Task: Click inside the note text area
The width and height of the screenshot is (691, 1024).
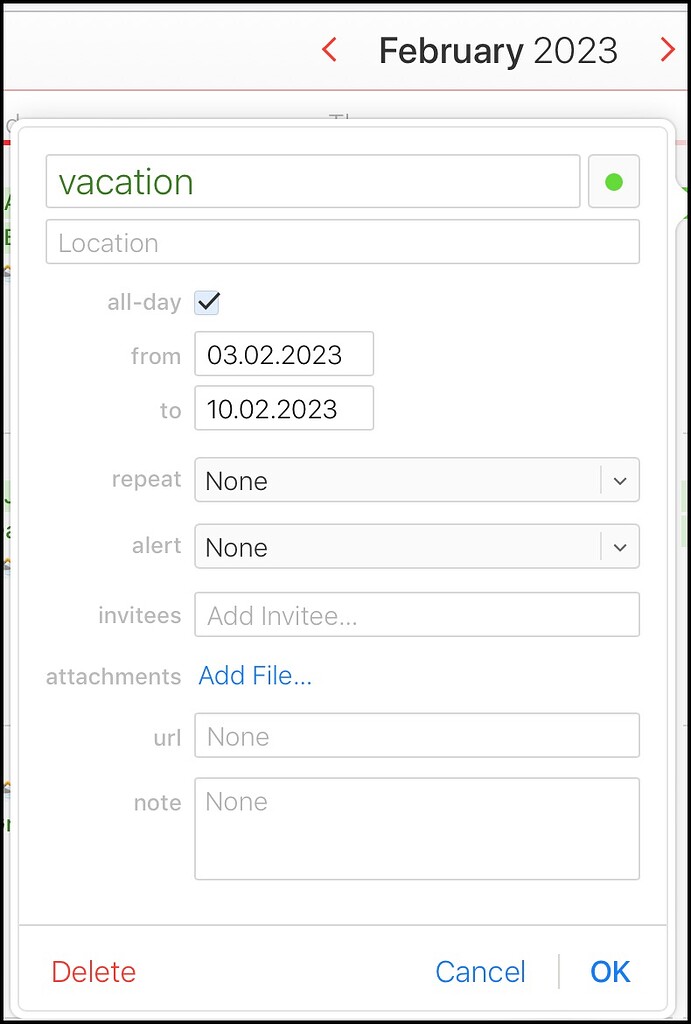Action: 416,828
